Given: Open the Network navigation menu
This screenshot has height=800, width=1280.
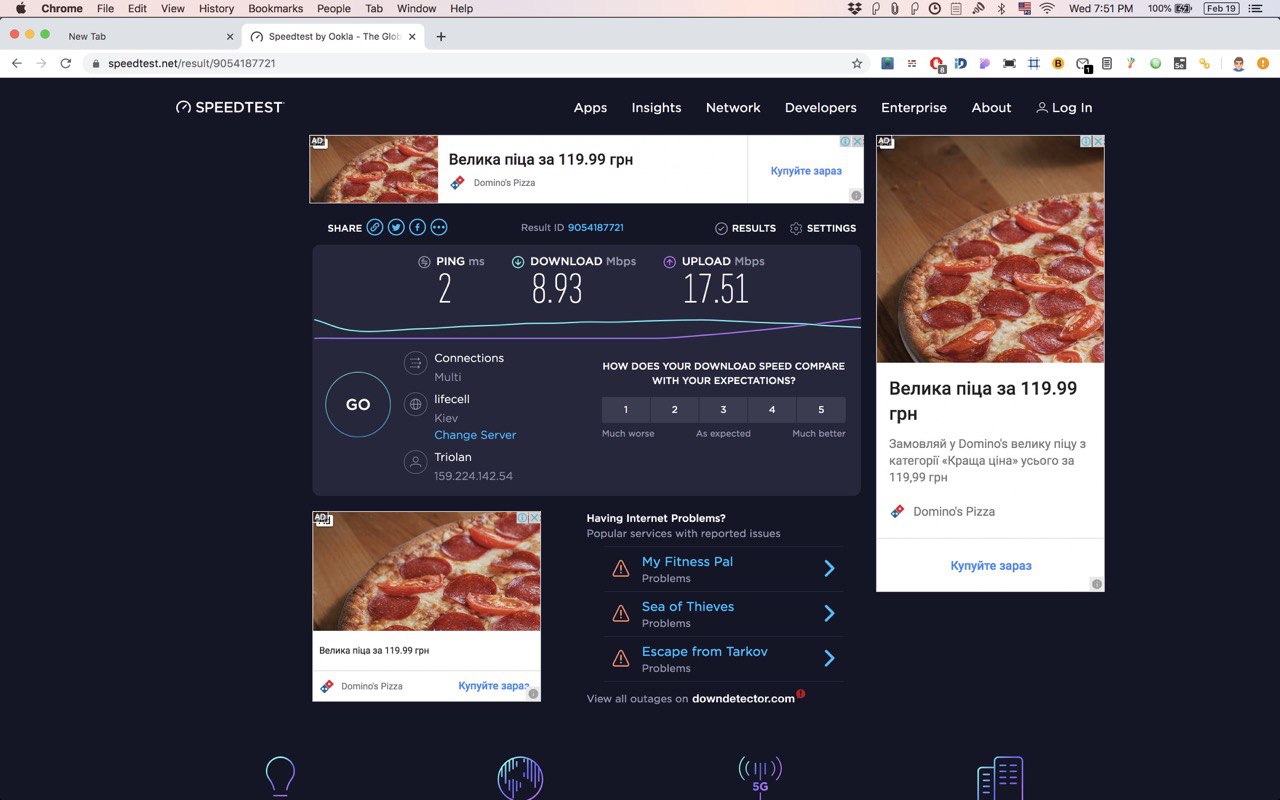Looking at the screenshot, I should 733,108.
